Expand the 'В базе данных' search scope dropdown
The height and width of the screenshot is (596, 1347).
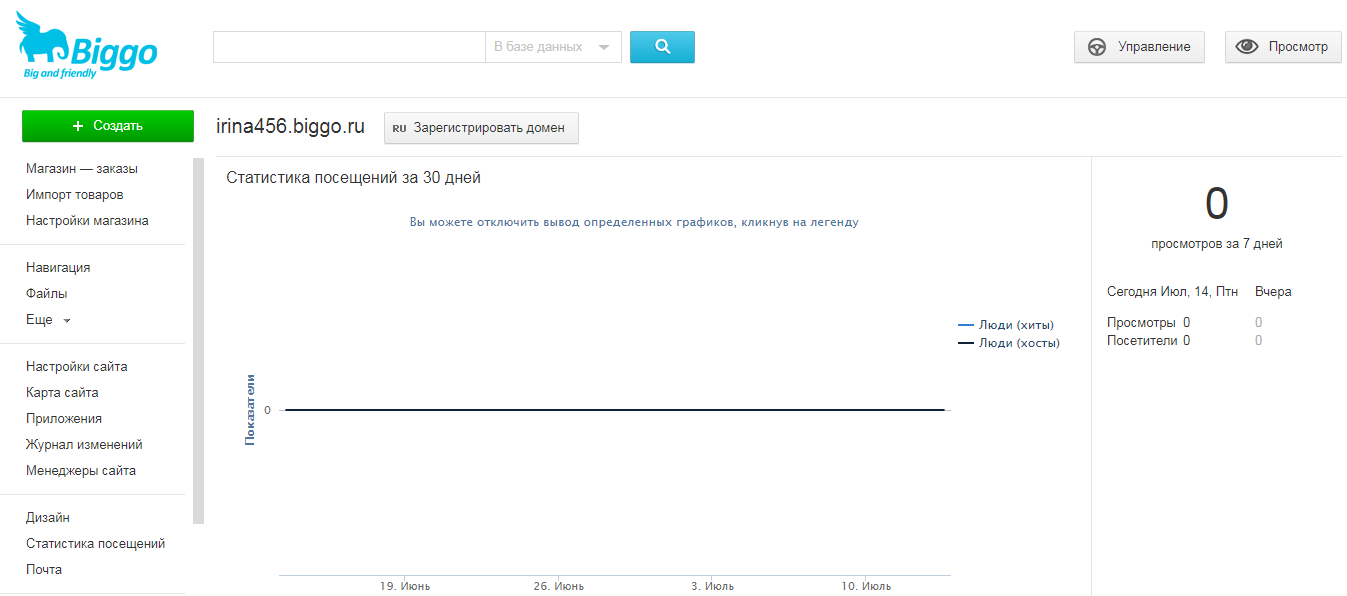pos(553,47)
